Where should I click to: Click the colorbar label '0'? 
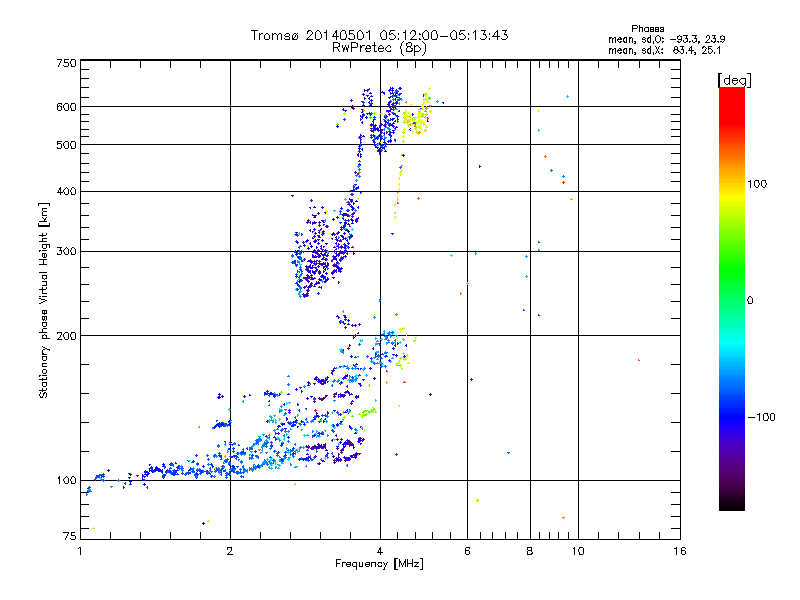(749, 301)
